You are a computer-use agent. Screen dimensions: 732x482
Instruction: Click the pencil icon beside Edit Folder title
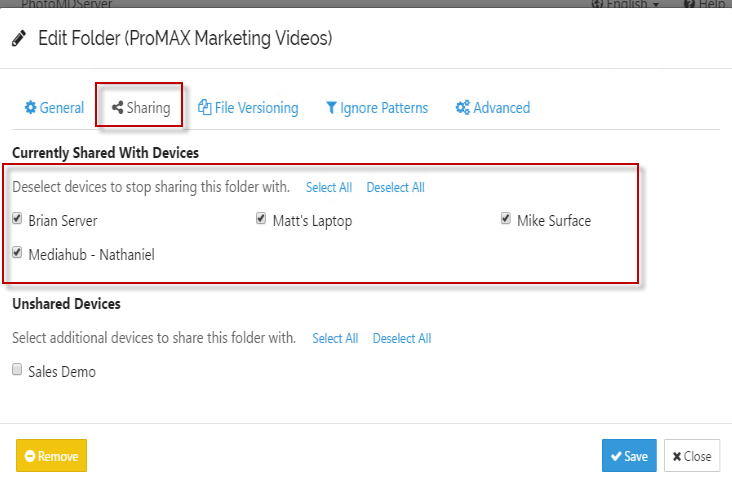[x=19, y=38]
